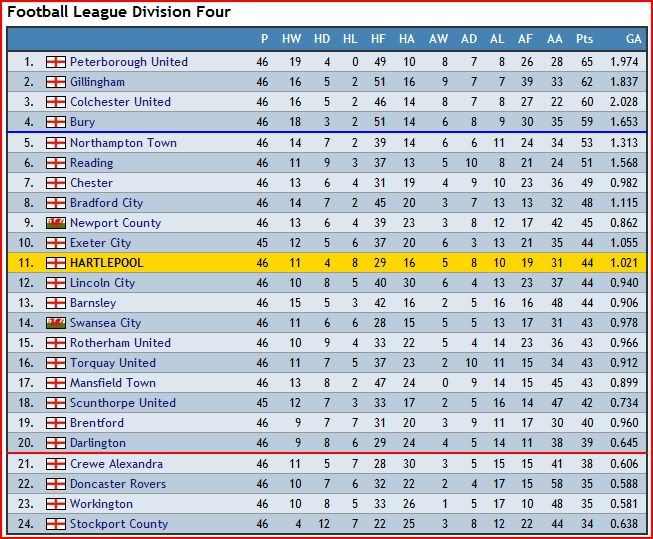653x539 pixels.
Task: Select the highlighted HARTLEPOOL team name
Action: click(x=107, y=263)
